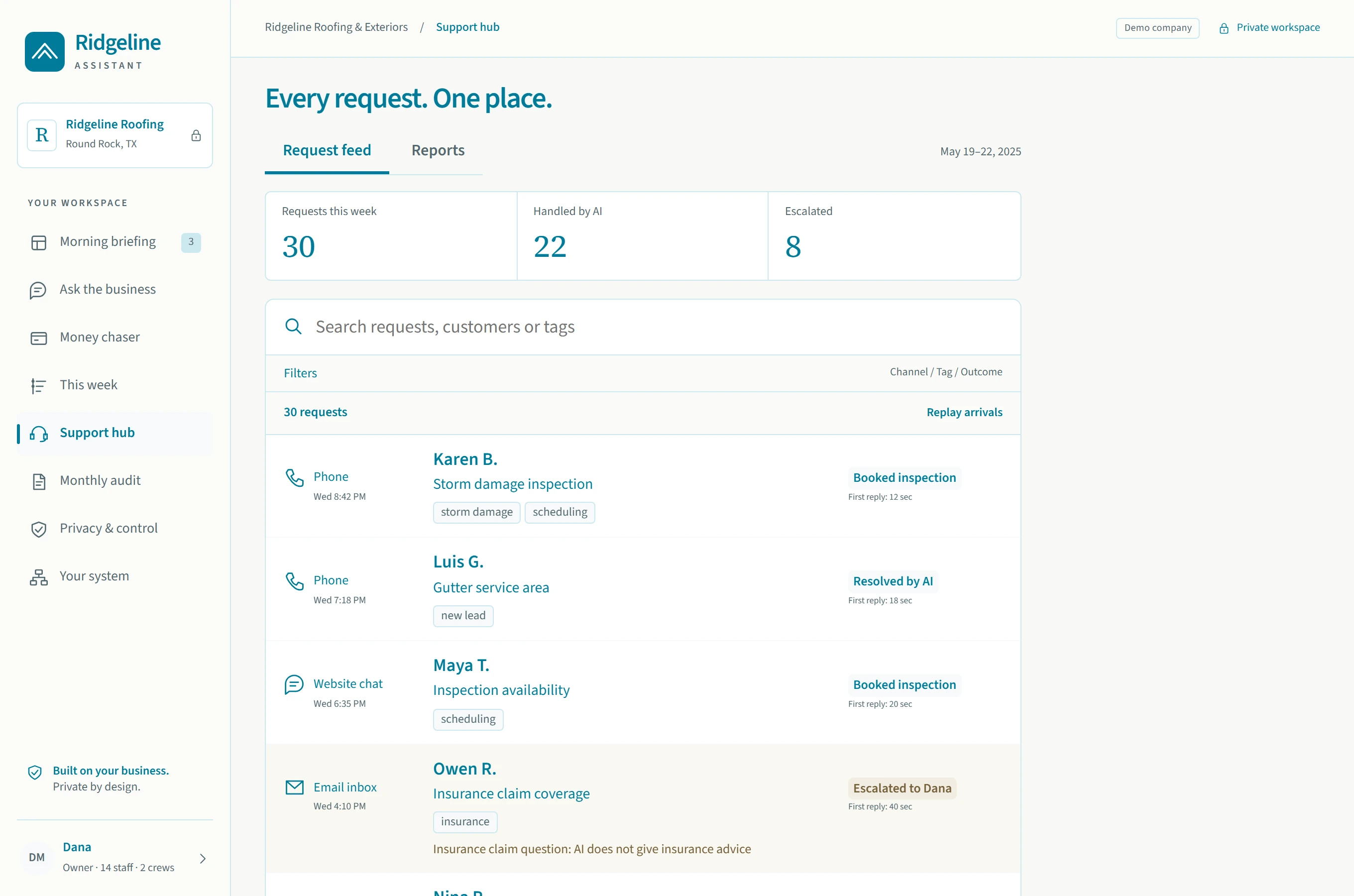Click the Gutter service area subject
Image resolution: width=1354 pixels, height=896 pixels.
coord(491,588)
